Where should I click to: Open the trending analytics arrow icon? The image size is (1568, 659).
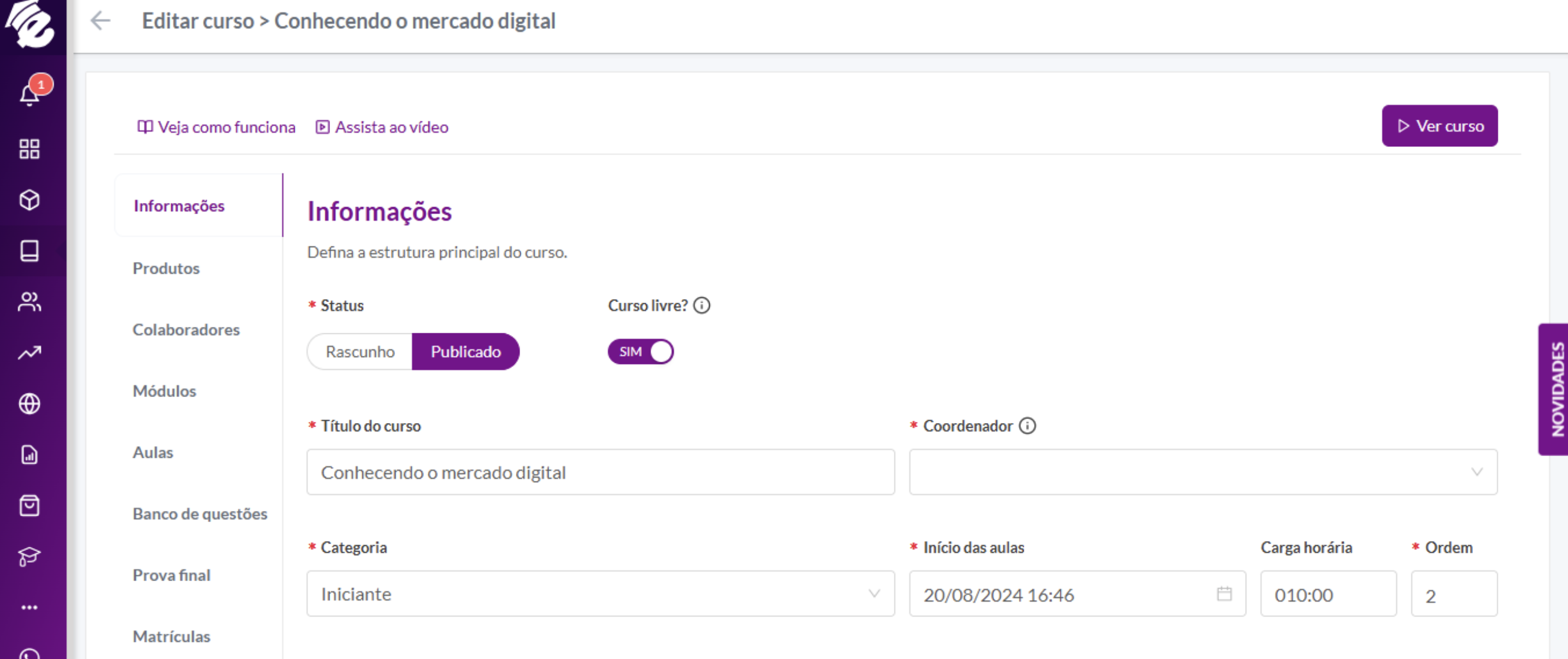[x=29, y=352]
